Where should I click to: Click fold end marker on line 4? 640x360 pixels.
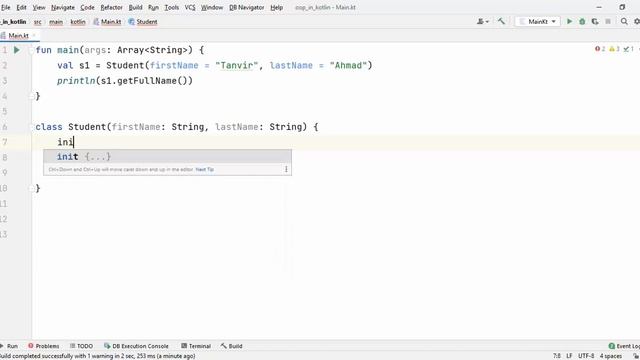pos(31,96)
